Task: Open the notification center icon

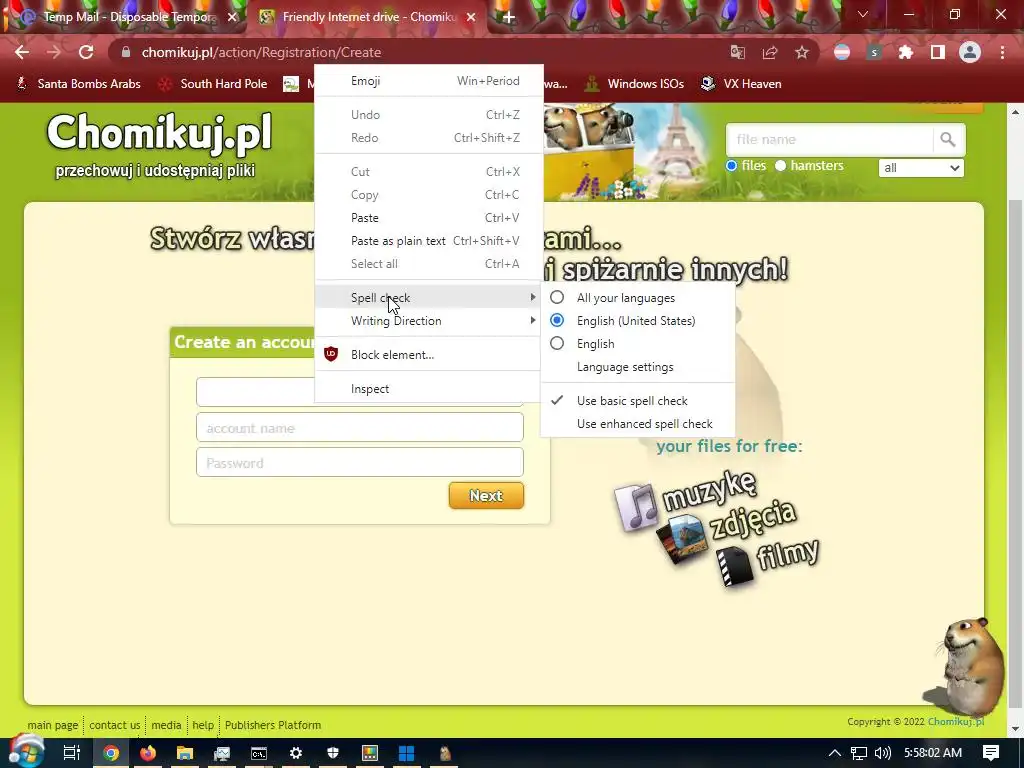Action: (x=991, y=753)
